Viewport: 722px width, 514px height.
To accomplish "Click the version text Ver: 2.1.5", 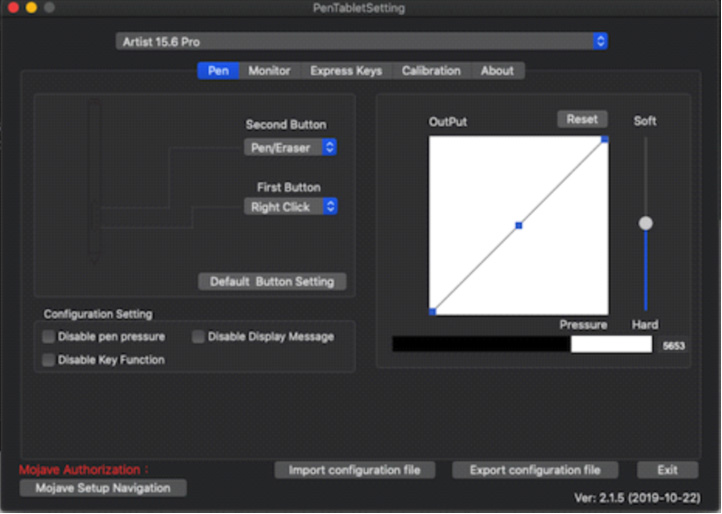I will click(x=637, y=498).
